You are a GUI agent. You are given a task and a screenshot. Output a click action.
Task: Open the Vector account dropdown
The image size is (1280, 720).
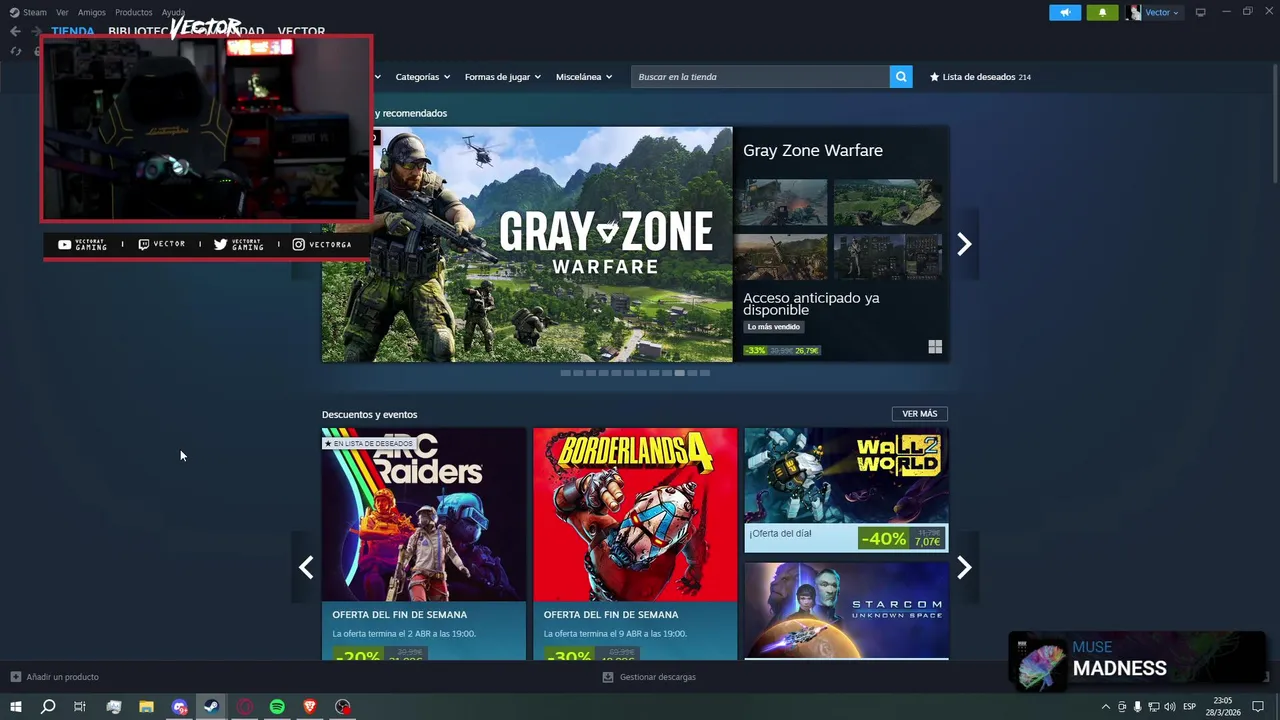(1162, 12)
